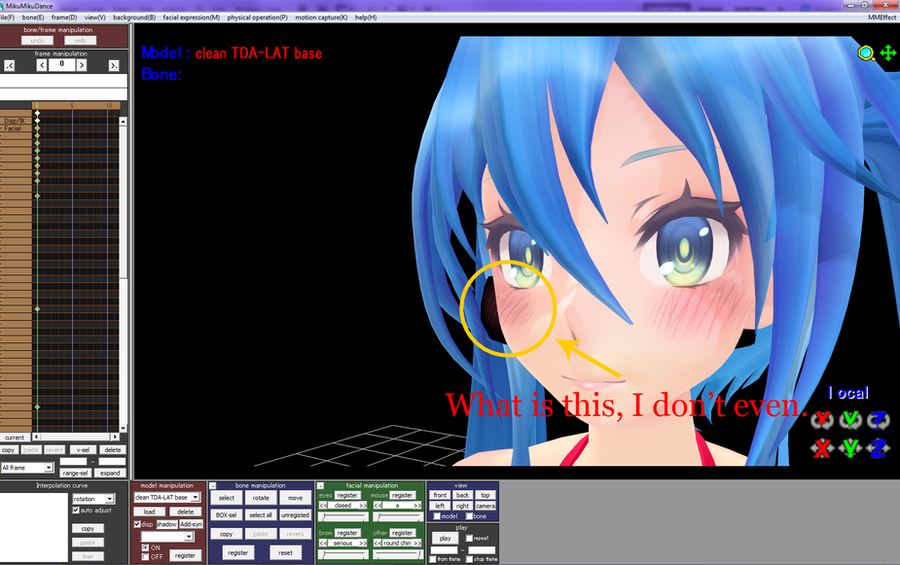Enable the view model checkbox
Viewport: 900px width, 565px height.
tap(437, 516)
